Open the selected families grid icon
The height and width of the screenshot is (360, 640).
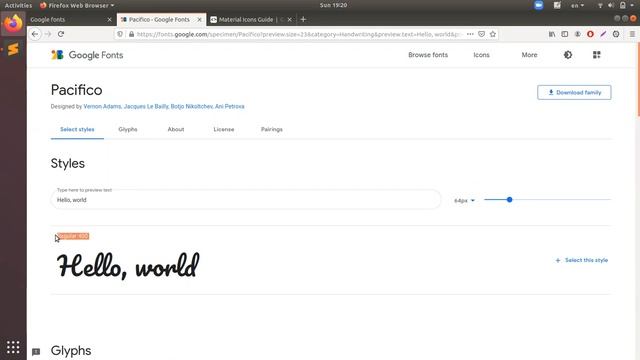[596, 55]
